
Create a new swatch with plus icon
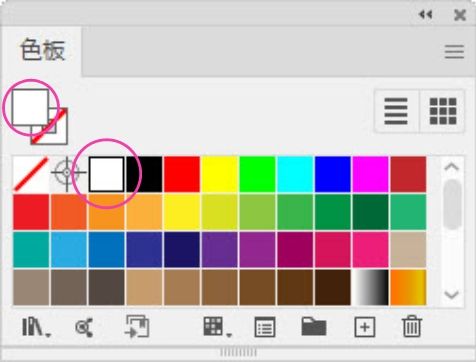pyautogui.click(x=365, y=327)
